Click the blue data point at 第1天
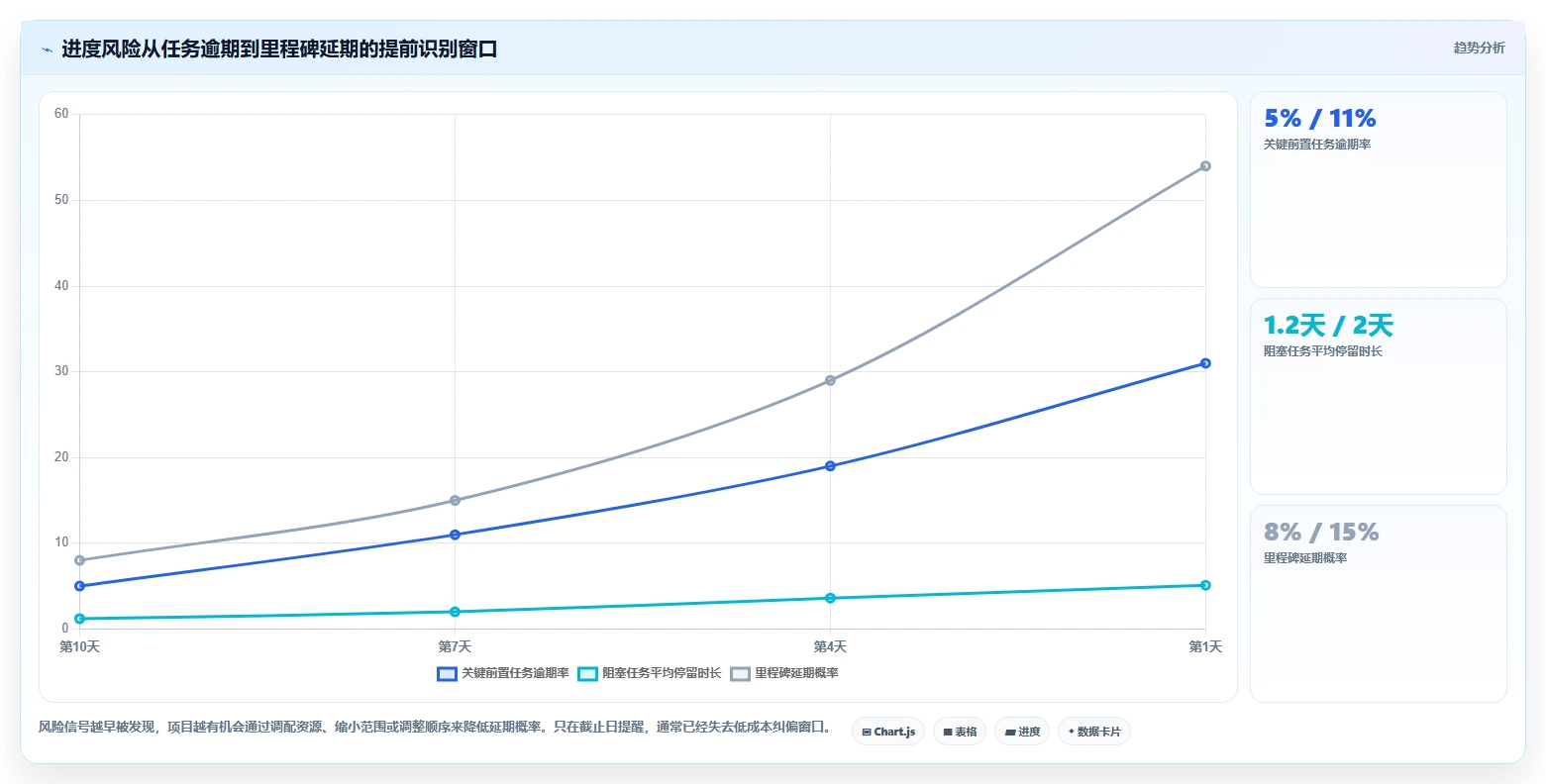1546x784 pixels. 1205,363
